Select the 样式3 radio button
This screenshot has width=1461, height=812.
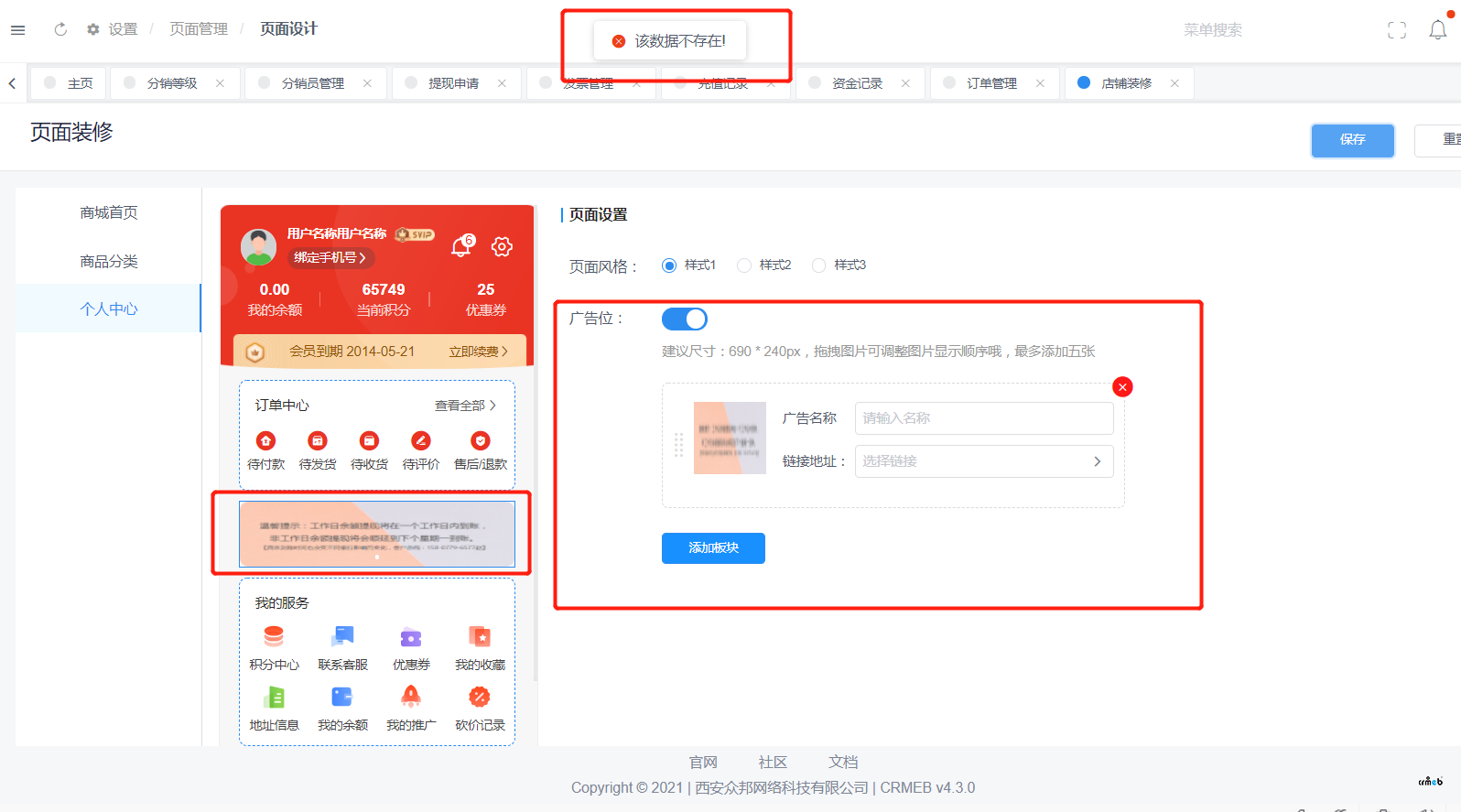click(x=818, y=265)
